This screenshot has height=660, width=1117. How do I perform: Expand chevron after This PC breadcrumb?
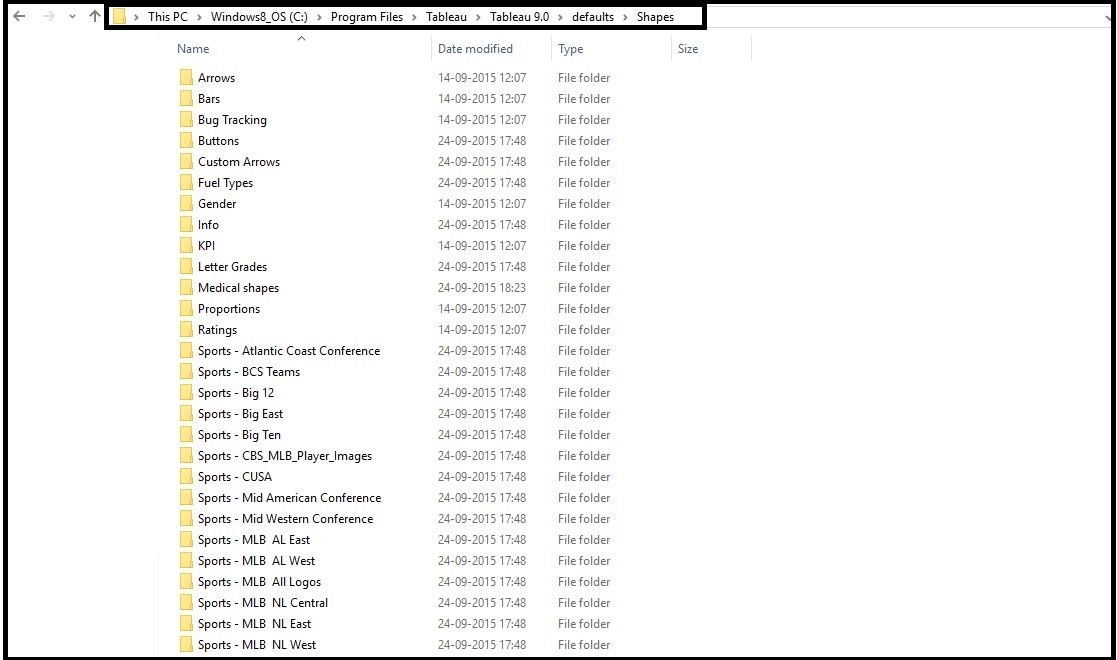(199, 17)
